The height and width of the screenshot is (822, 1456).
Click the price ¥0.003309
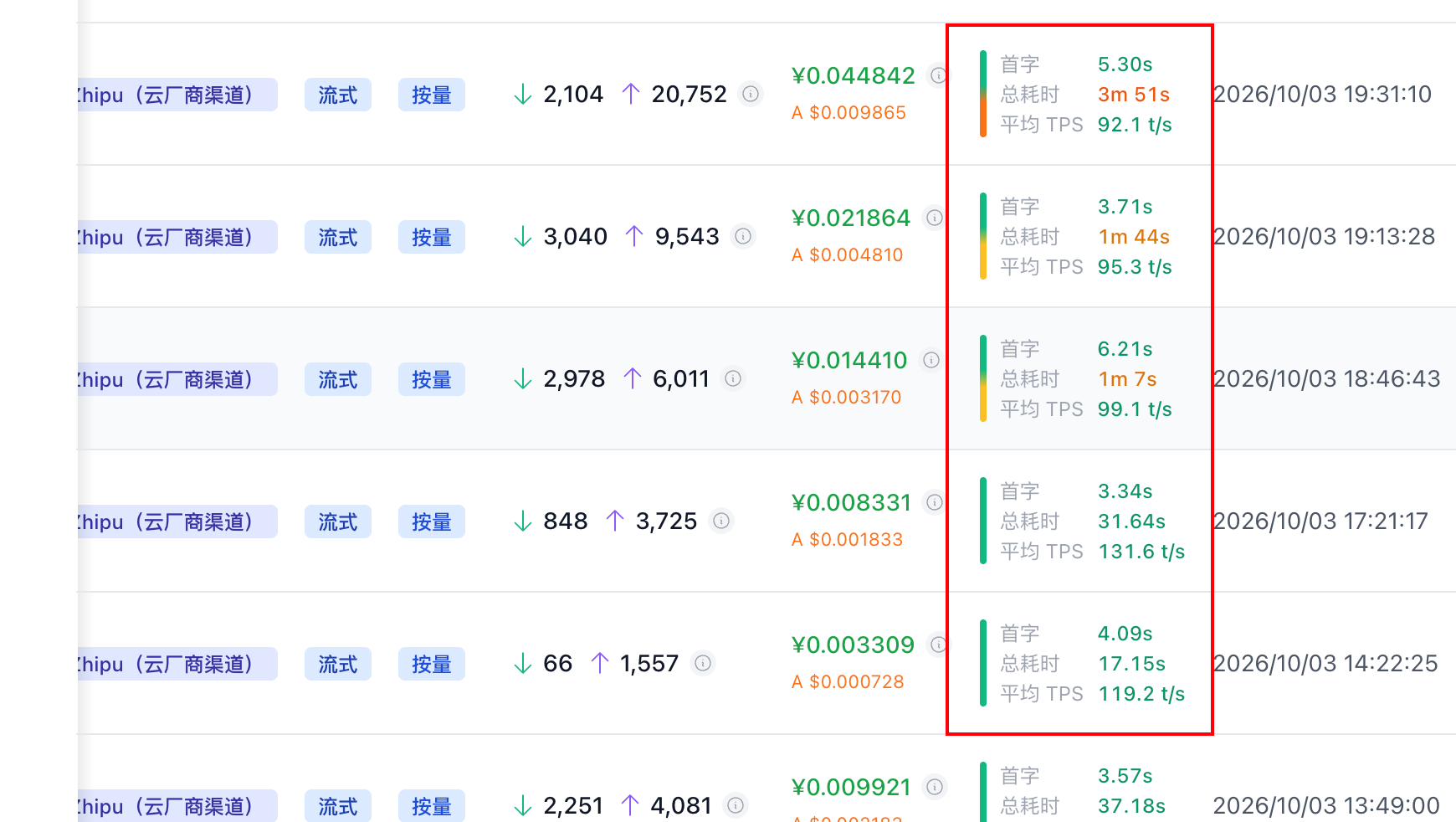(854, 645)
